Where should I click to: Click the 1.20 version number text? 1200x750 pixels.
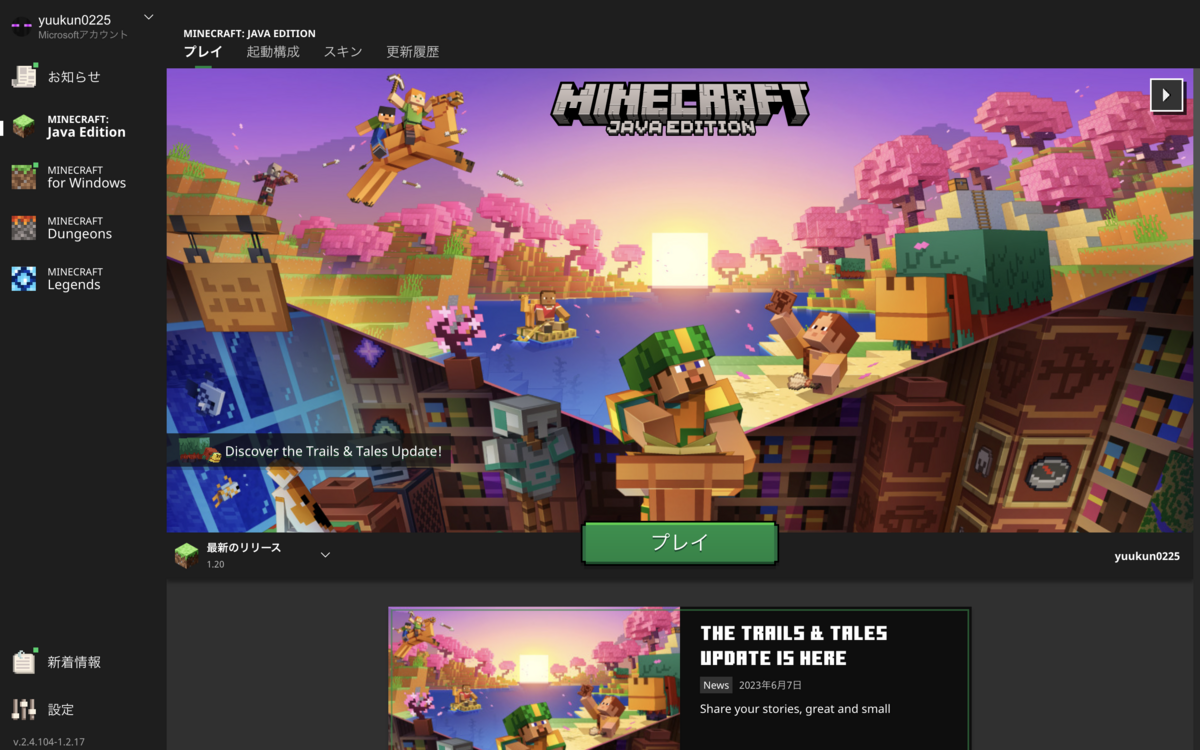215,565
